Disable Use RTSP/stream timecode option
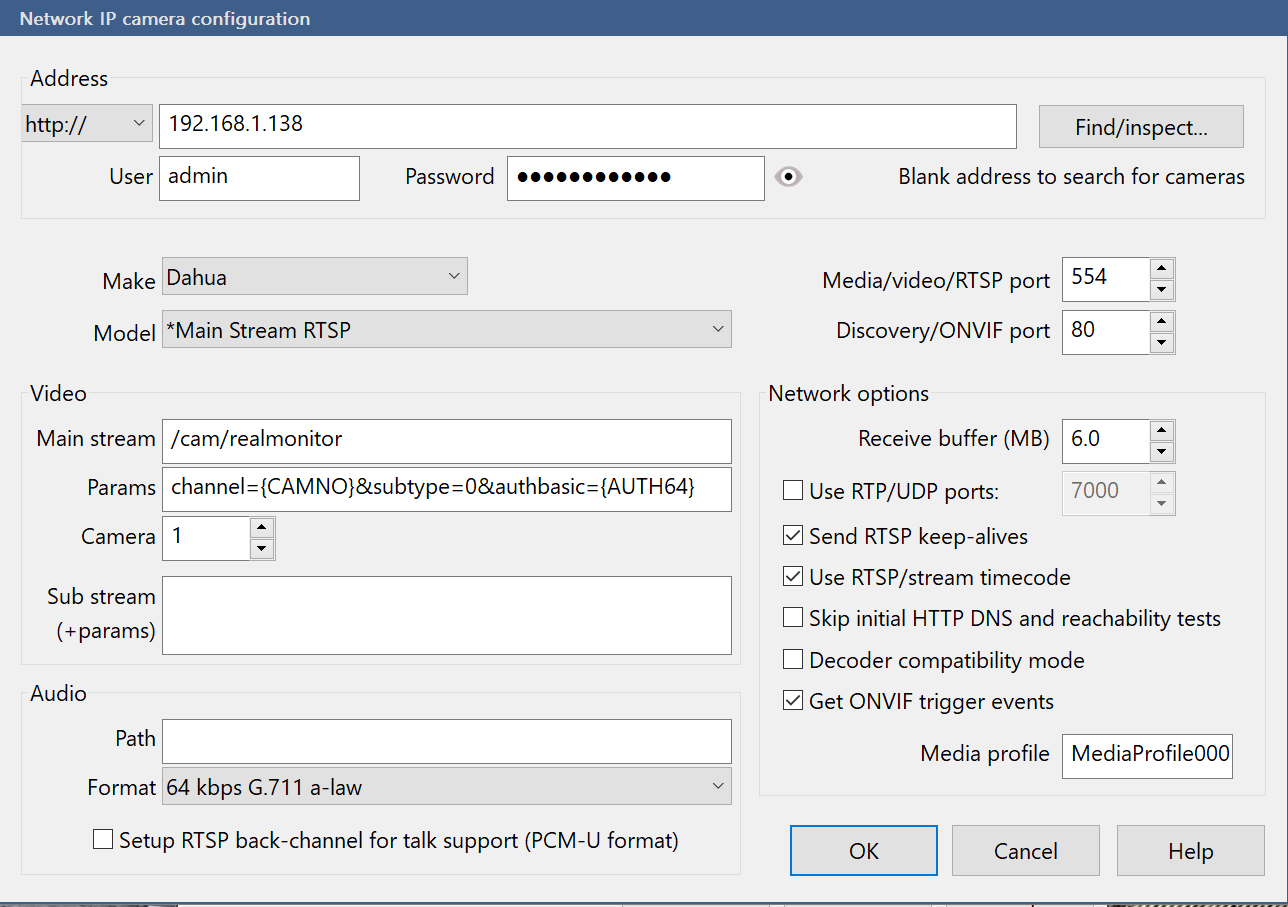This screenshot has height=907, width=1288. 793,577
